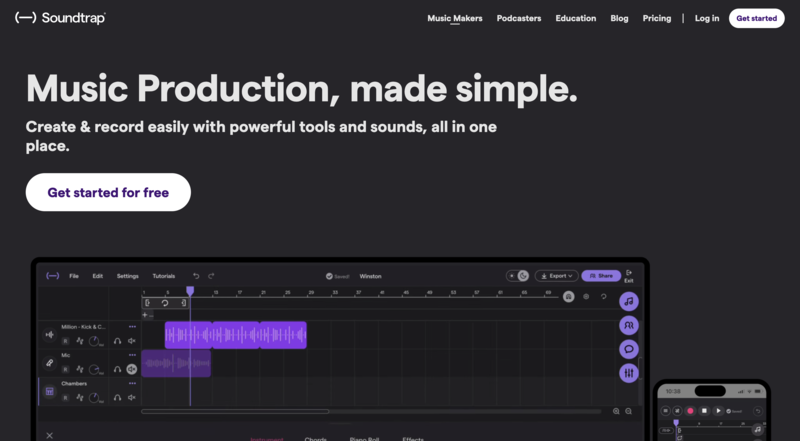Mute the Mic track
Screen dimensions: 800x441
pyautogui.click(x=131, y=369)
